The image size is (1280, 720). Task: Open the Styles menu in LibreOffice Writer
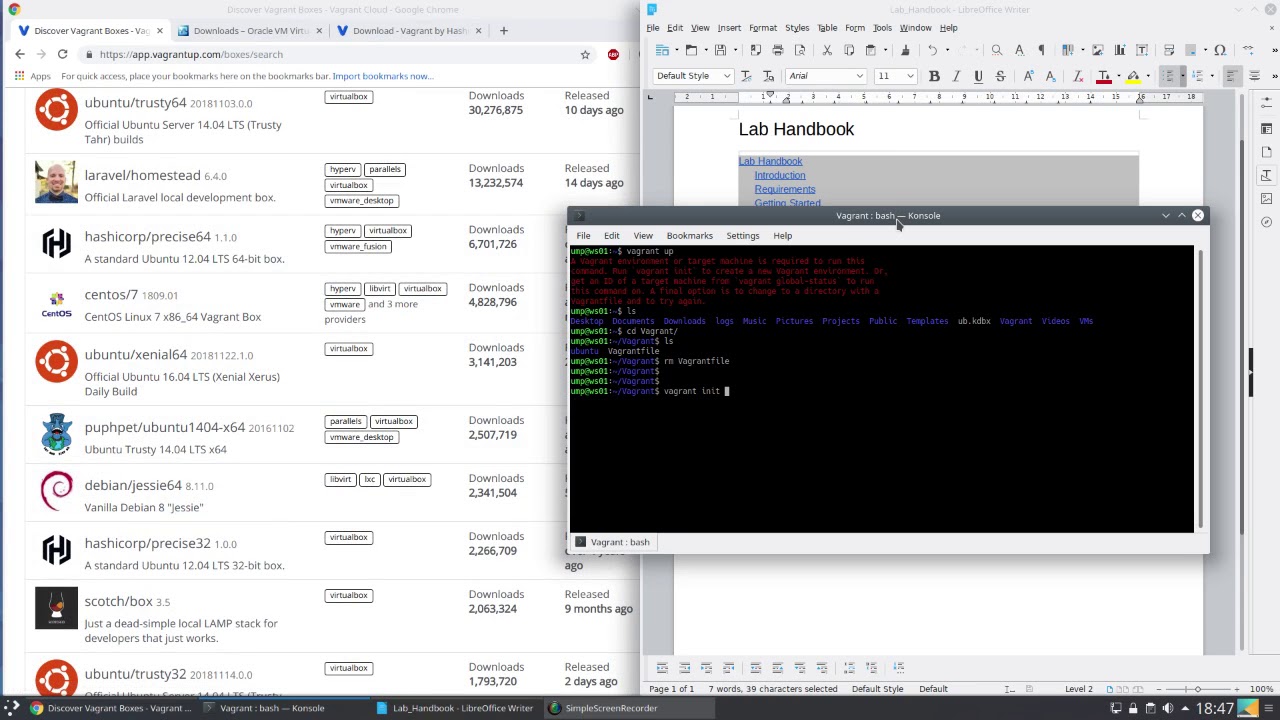click(797, 28)
